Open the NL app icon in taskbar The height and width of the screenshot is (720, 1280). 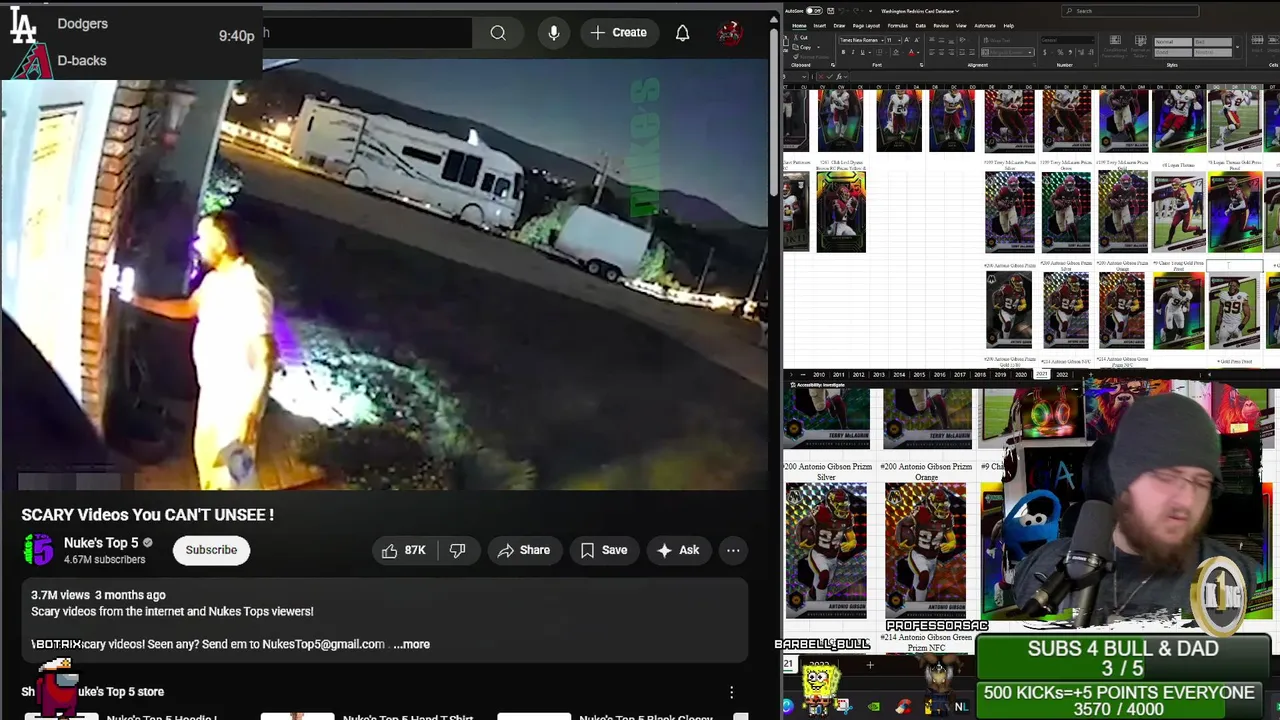[x=961, y=707]
